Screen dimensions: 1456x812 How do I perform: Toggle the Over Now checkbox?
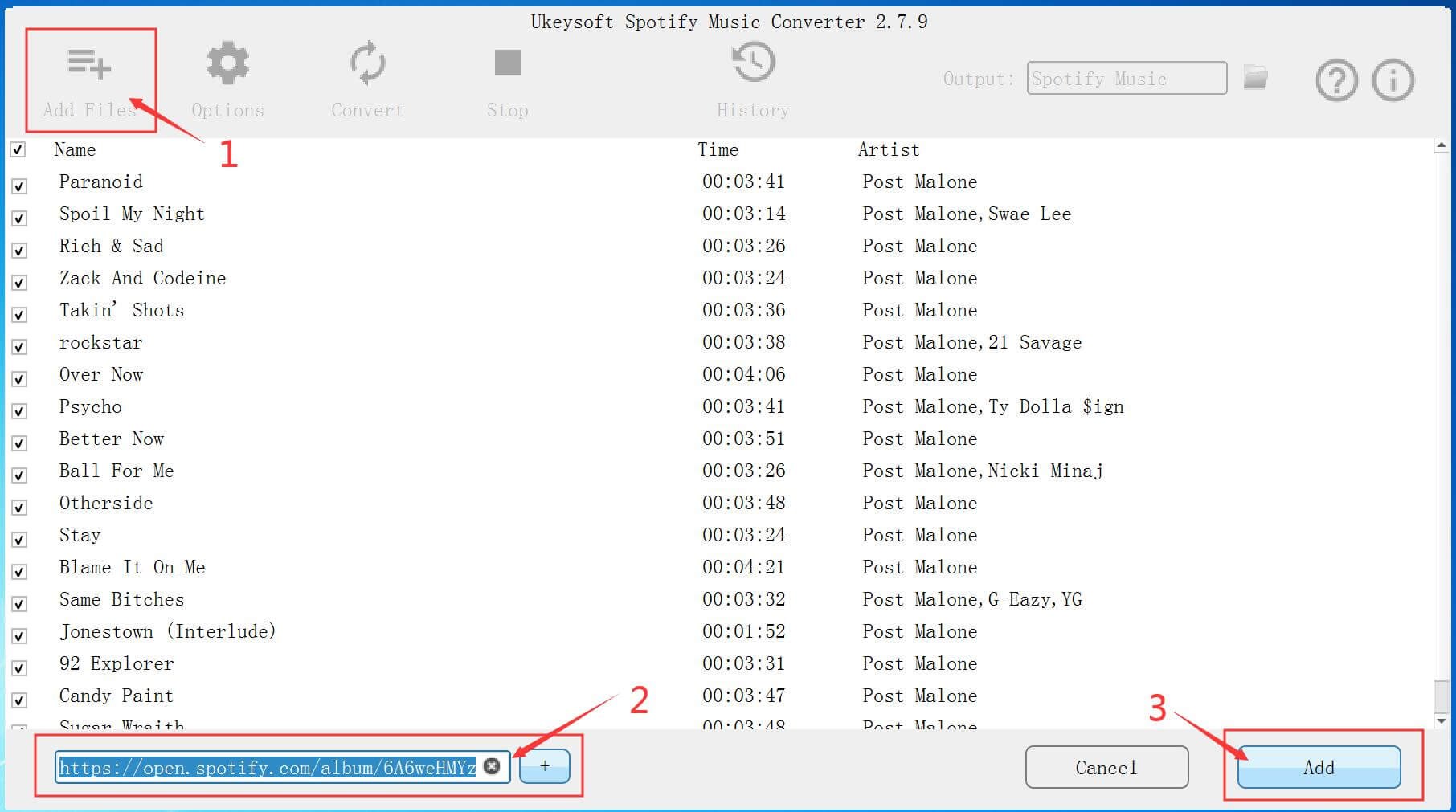pyautogui.click(x=19, y=379)
